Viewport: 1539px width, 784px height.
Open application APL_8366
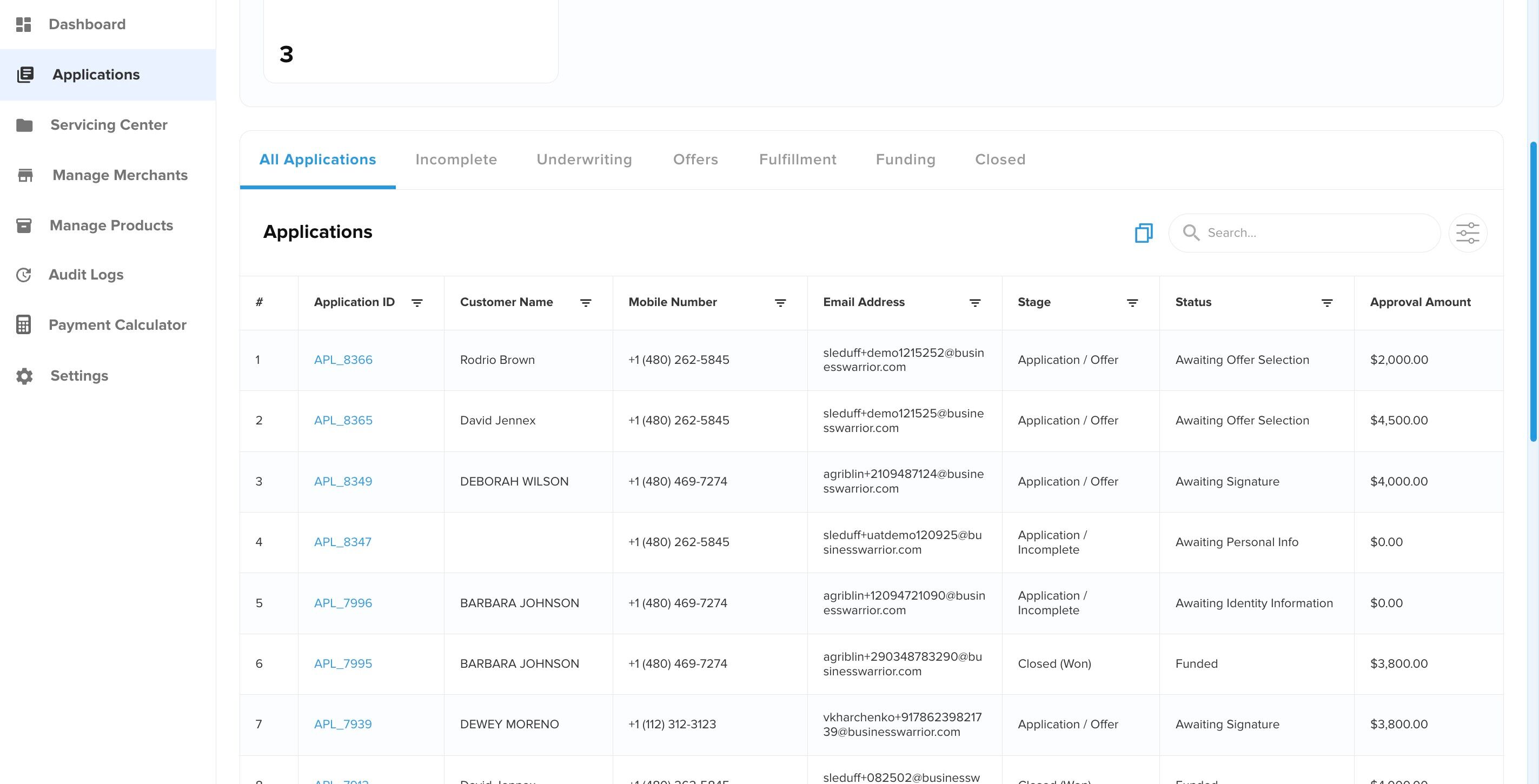click(343, 360)
